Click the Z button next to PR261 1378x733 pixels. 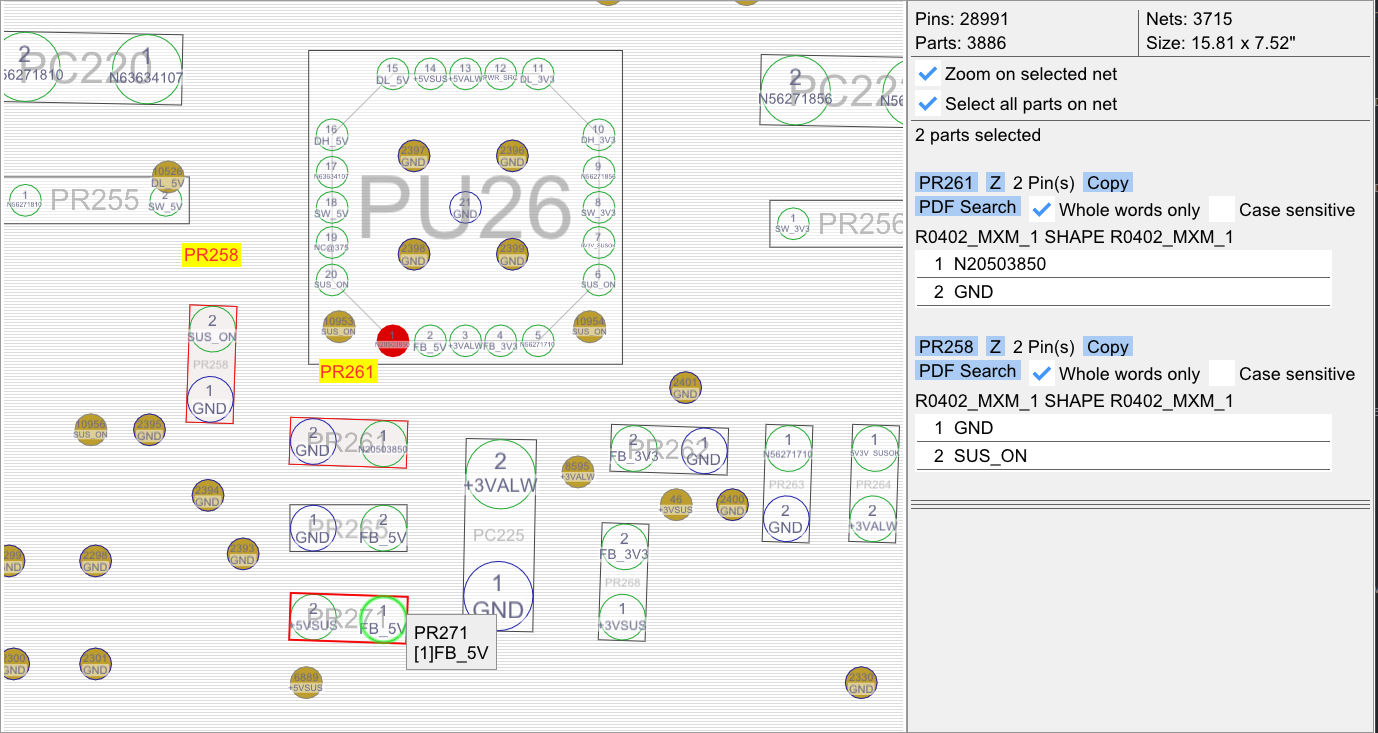(x=995, y=182)
